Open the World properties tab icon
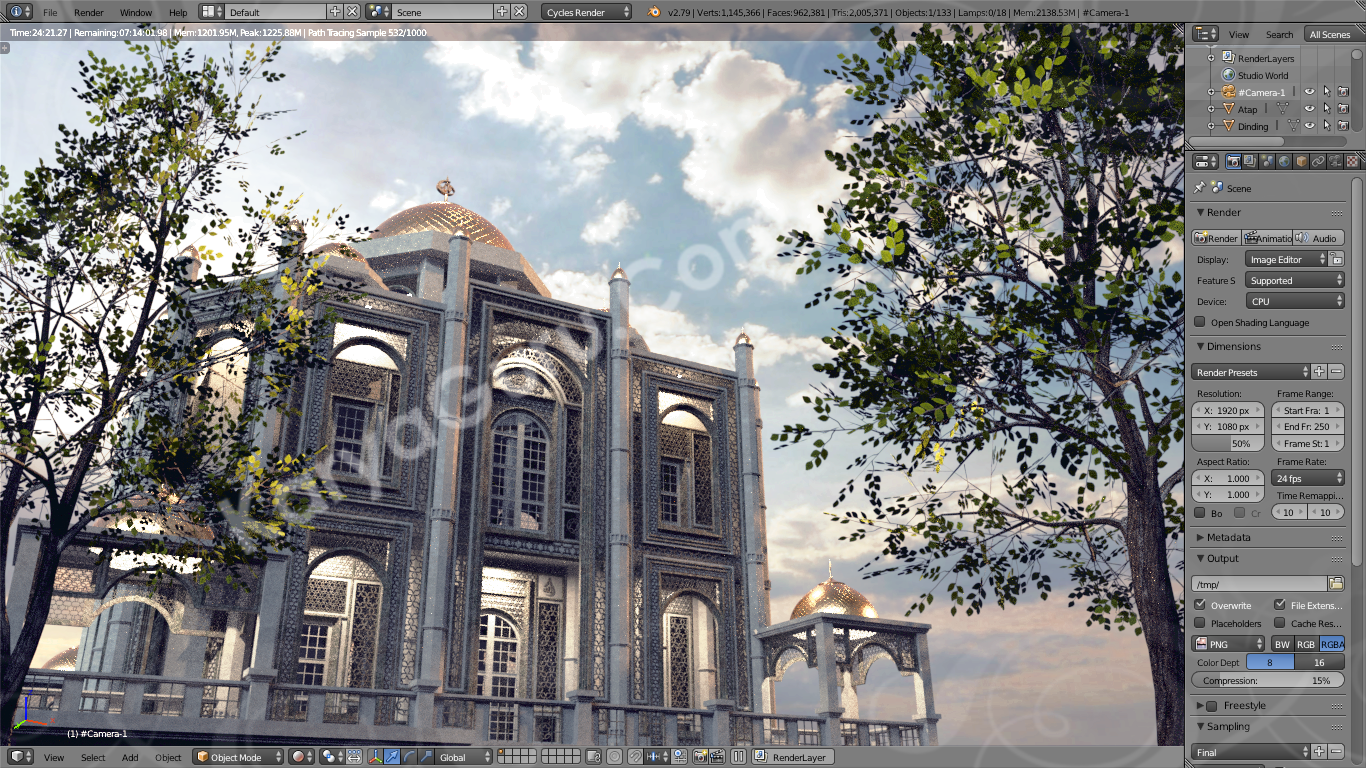The image size is (1366, 768). coord(1284,161)
